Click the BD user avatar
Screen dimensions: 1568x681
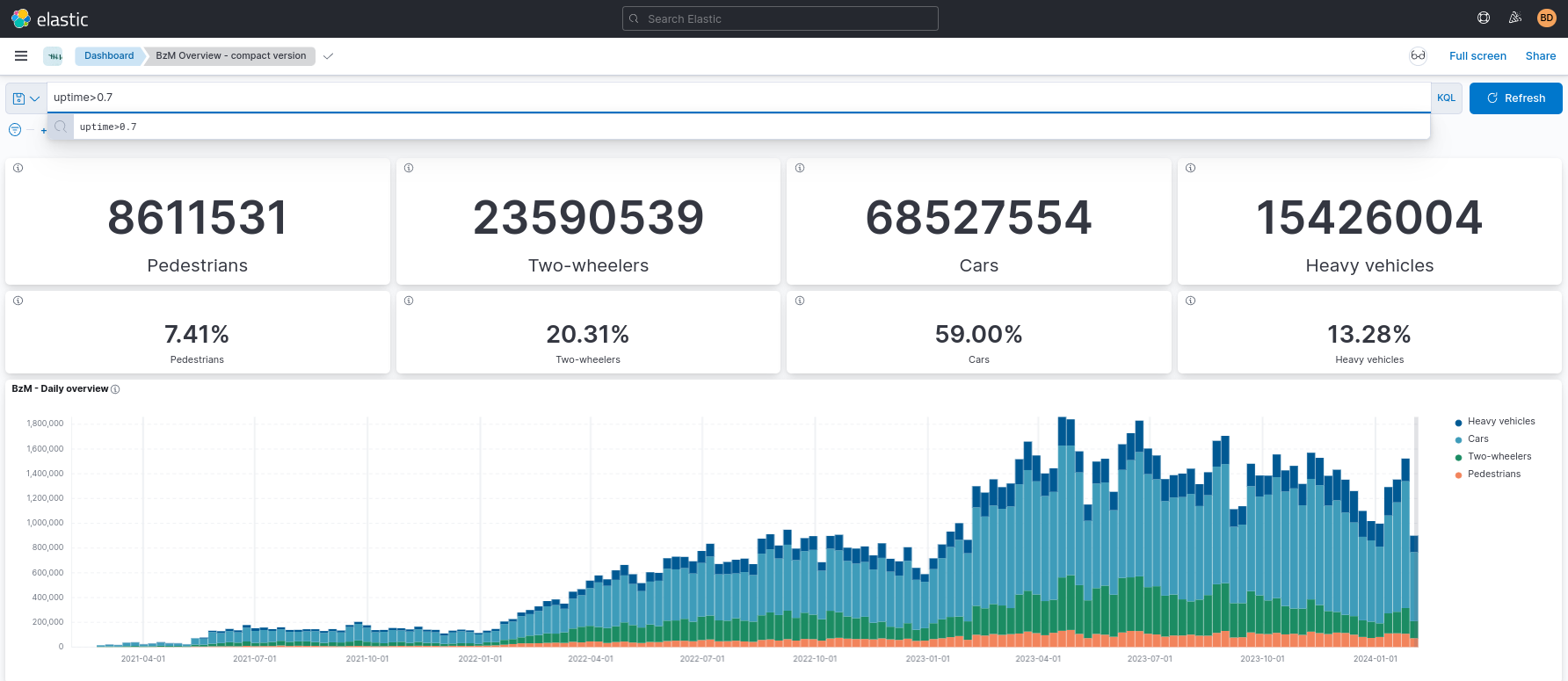pos(1547,18)
